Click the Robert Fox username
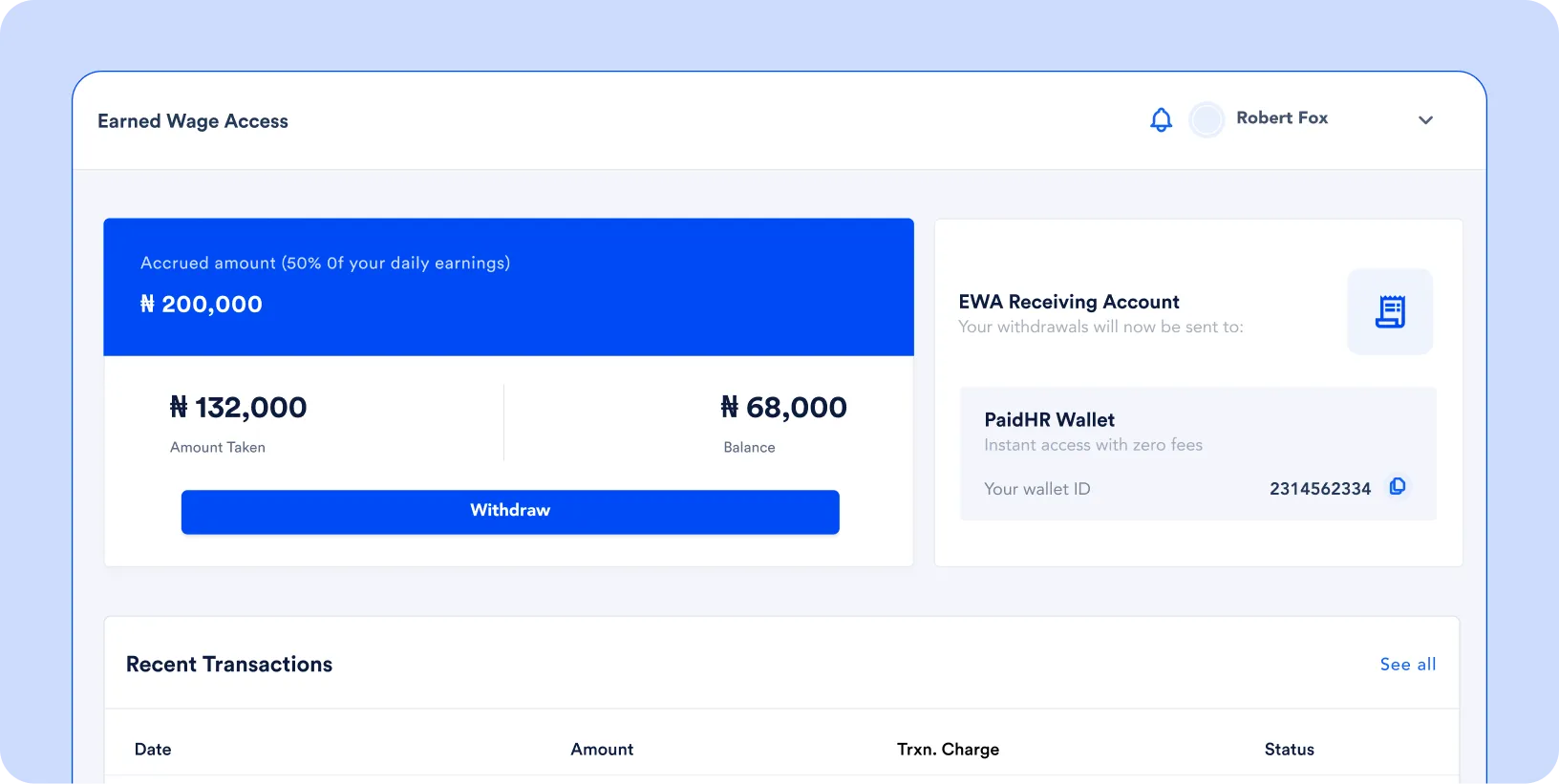Image resolution: width=1559 pixels, height=784 pixels. click(1281, 117)
